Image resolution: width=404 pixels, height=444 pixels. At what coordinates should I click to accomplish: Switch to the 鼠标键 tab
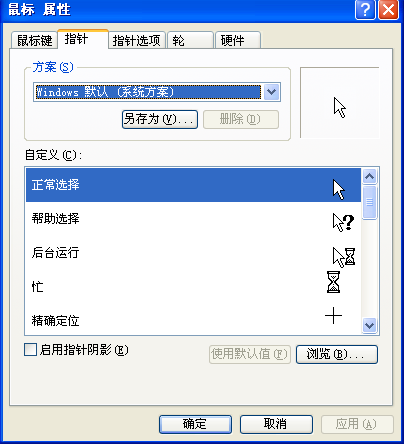pyautogui.click(x=34, y=40)
